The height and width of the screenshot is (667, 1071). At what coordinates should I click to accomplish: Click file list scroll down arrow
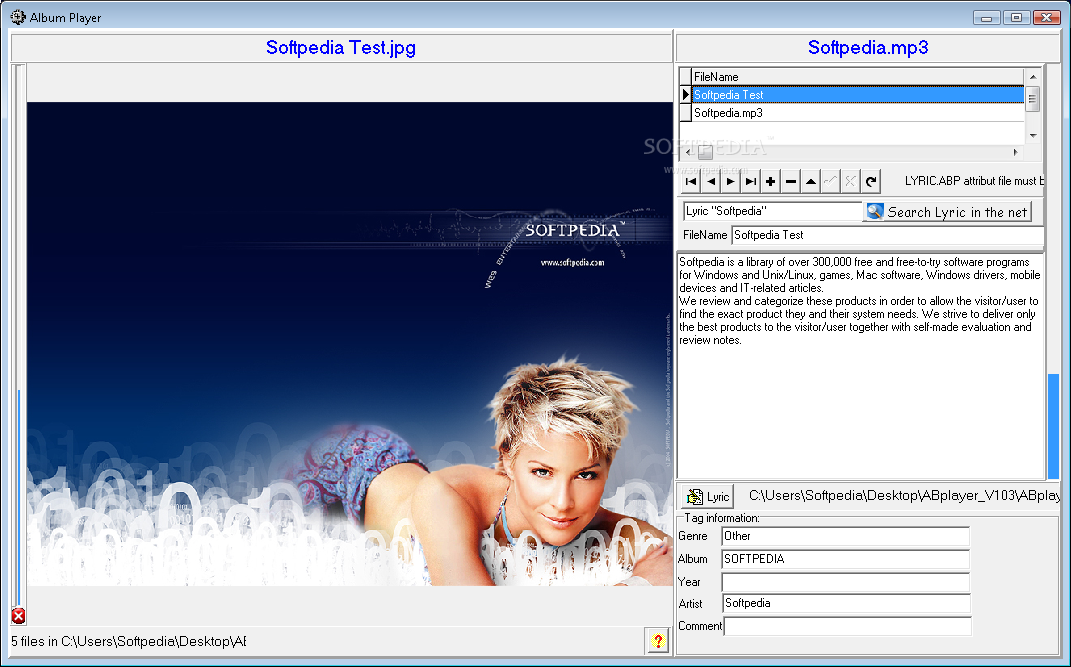click(1033, 135)
